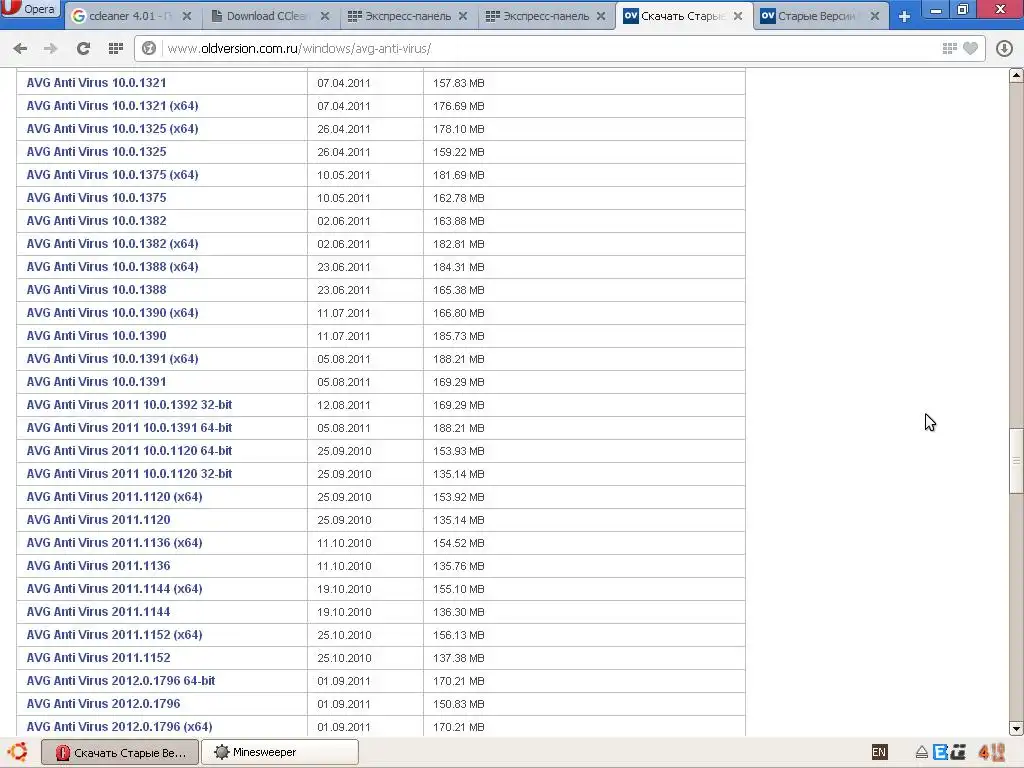Open the taskbar start button
Image resolution: width=1024 pixels, height=768 pixels.
coord(18,752)
